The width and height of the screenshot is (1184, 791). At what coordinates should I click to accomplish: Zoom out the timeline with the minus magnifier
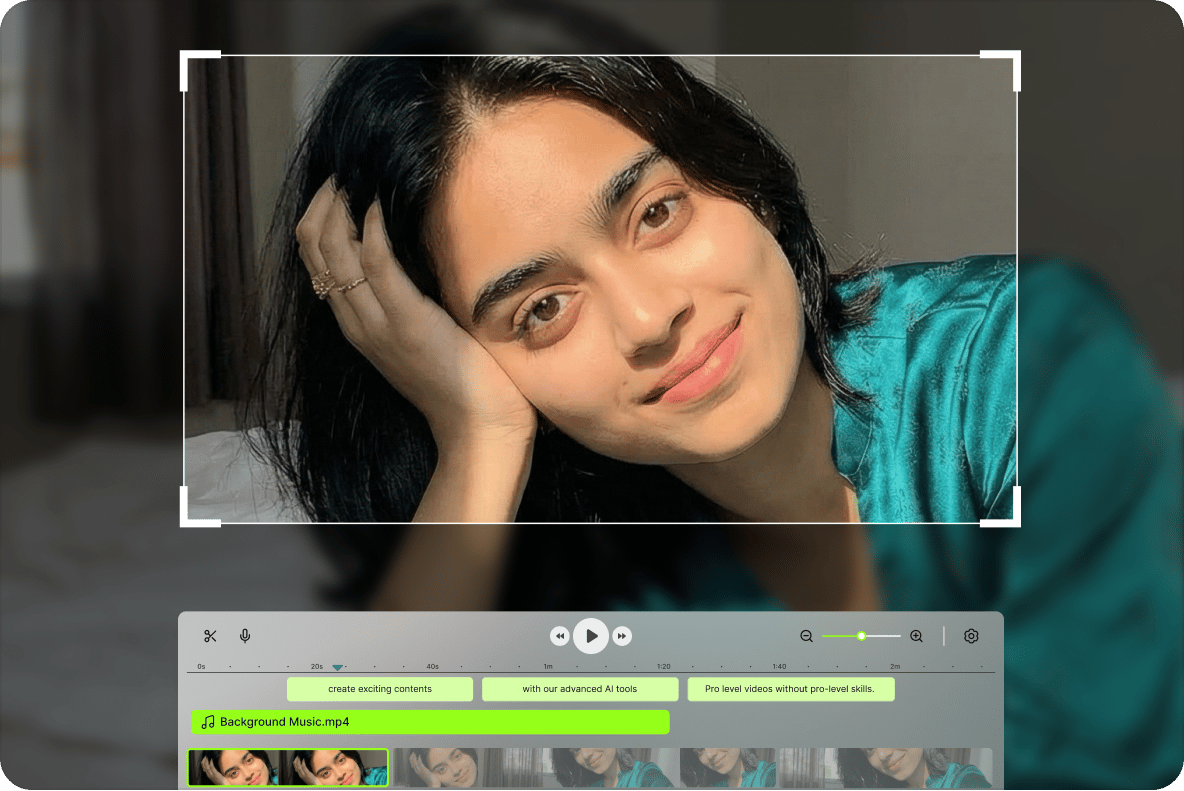[x=806, y=636]
